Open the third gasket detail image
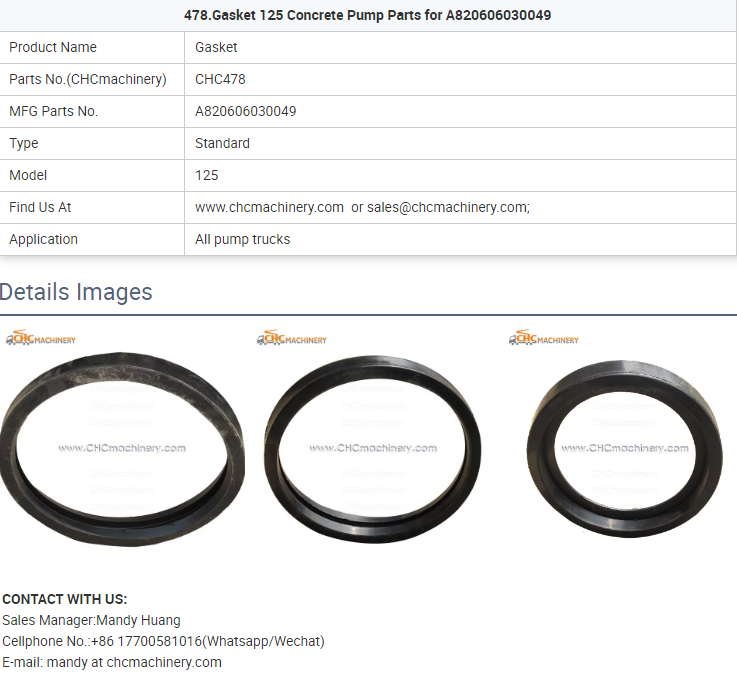Screen dimensions: 737x679 625,449
